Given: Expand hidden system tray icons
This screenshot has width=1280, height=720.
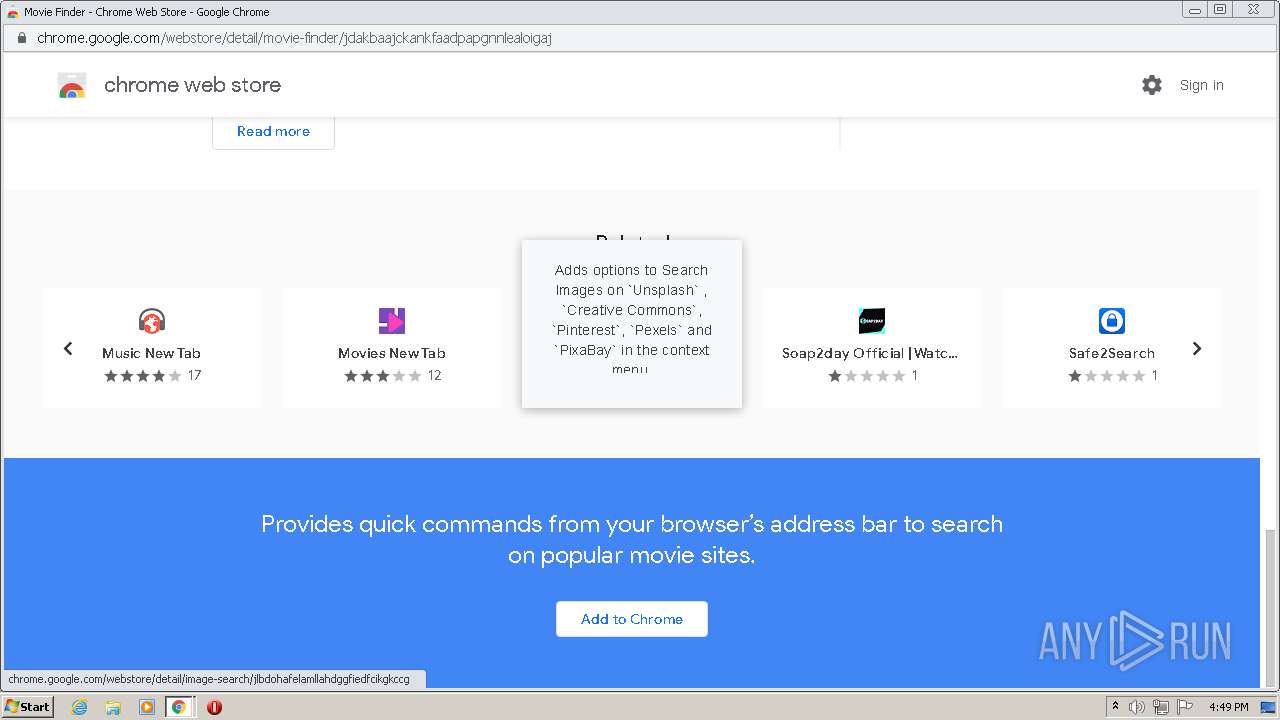Looking at the screenshot, I should coord(1115,707).
